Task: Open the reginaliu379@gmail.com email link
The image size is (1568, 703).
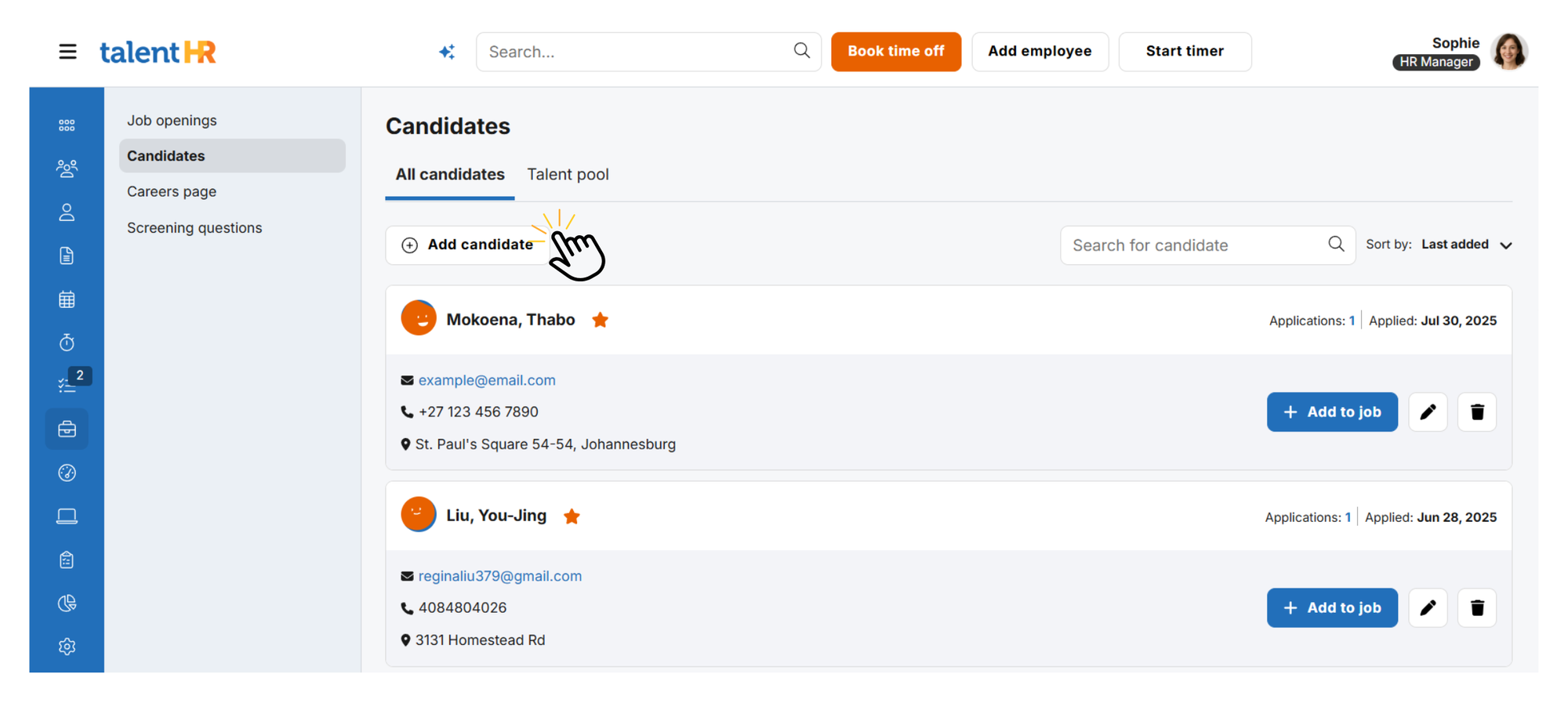Action: (499, 576)
